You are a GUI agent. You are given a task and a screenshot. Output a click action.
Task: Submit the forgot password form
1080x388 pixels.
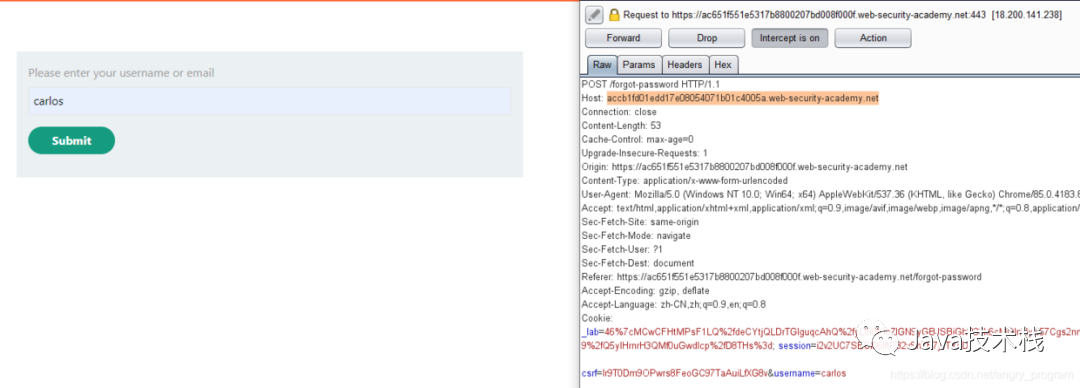click(x=72, y=141)
